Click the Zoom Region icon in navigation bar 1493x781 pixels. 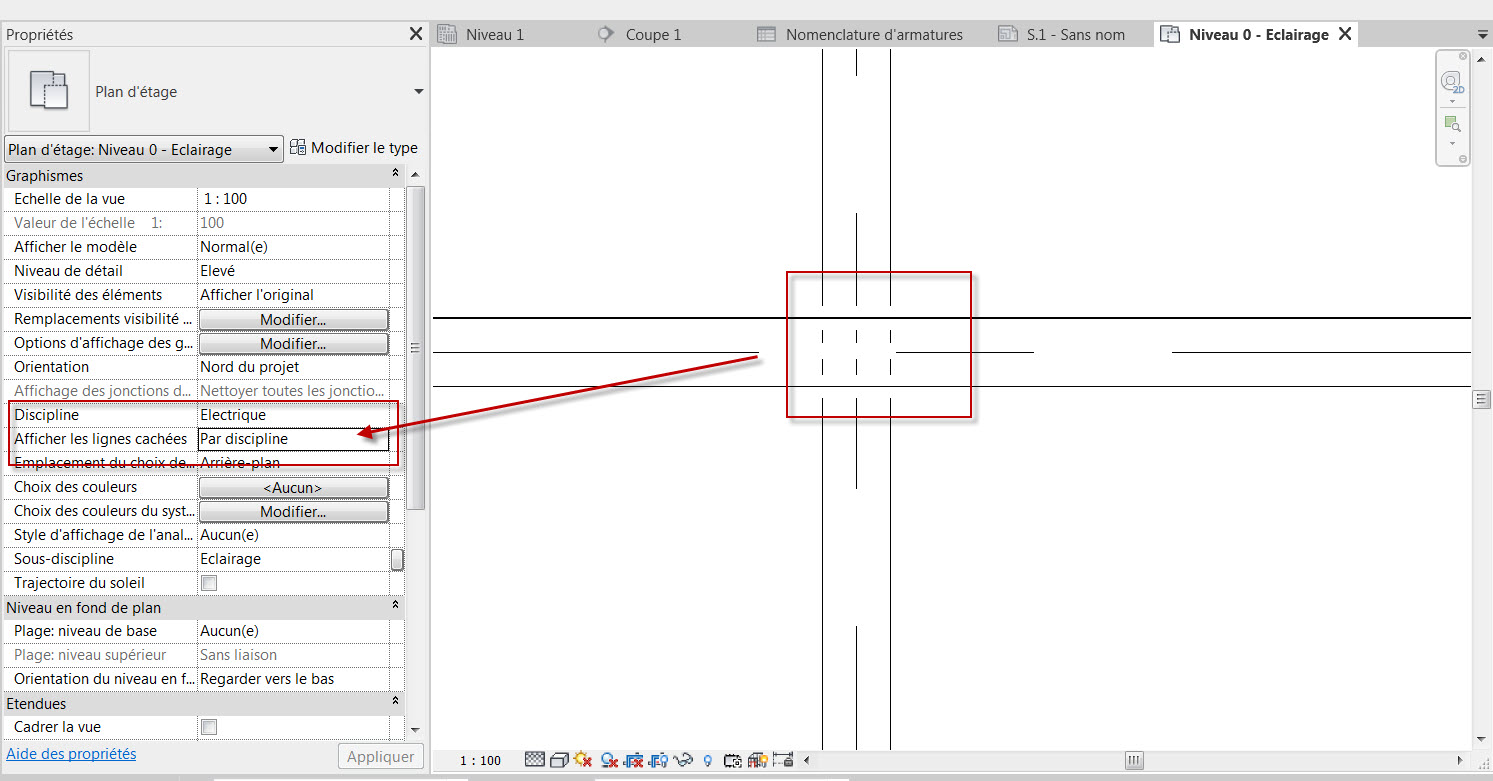point(1452,125)
